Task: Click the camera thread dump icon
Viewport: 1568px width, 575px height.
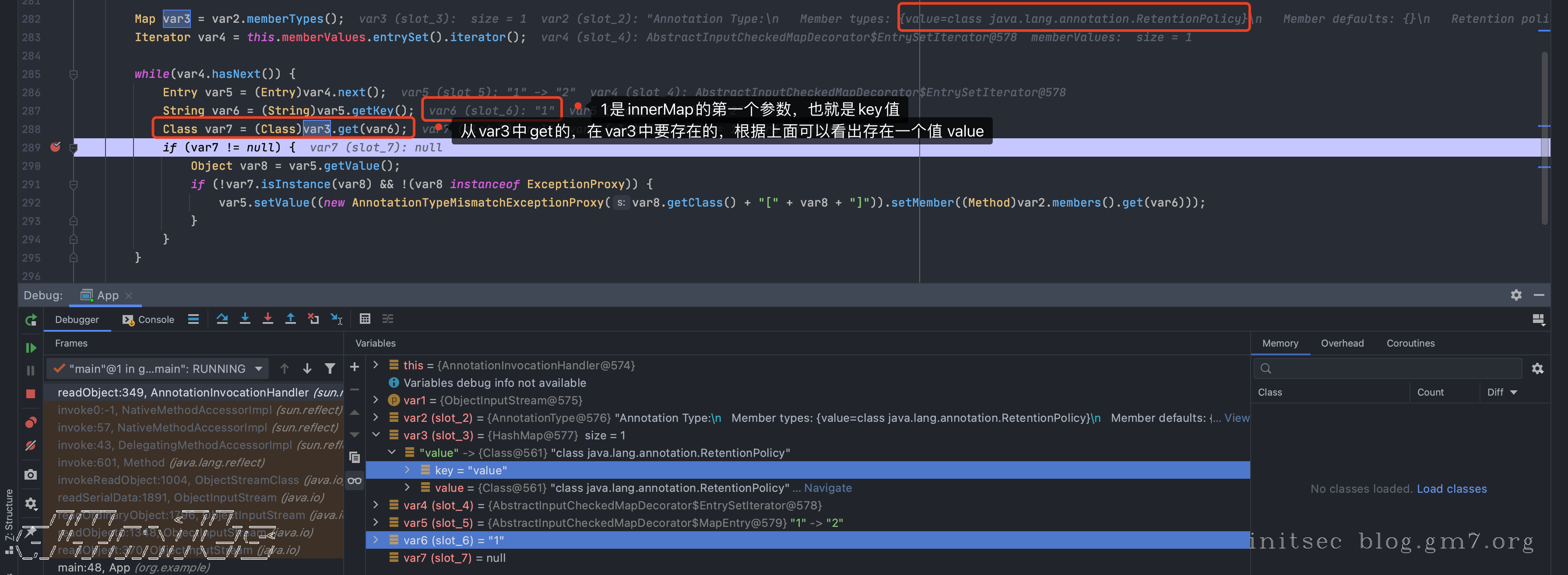Action: [x=31, y=475]
